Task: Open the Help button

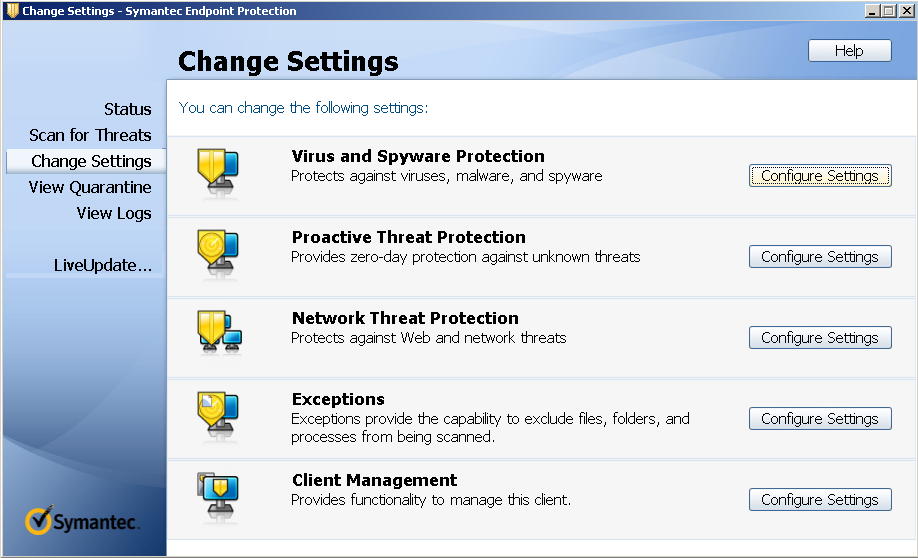Action: (x=850, y=51)
